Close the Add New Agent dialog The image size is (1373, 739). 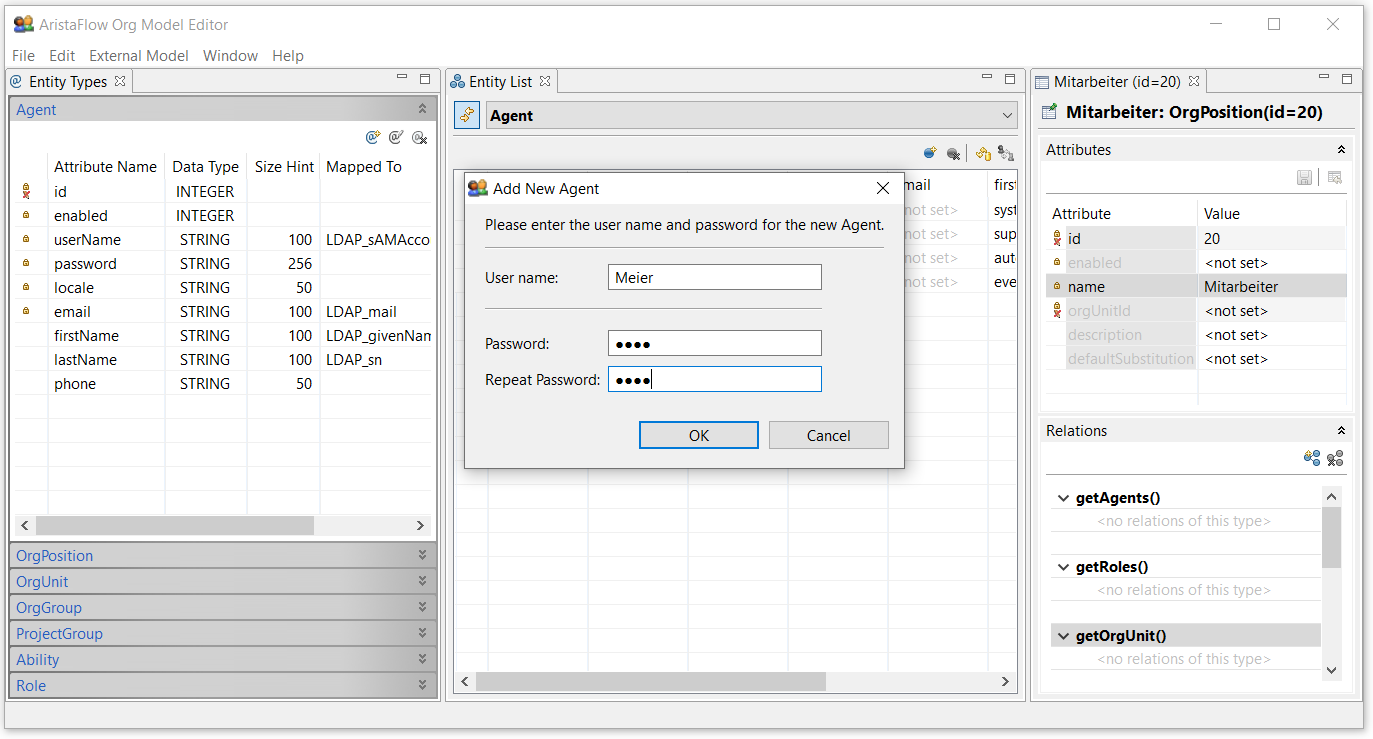[x=883, y=188]
